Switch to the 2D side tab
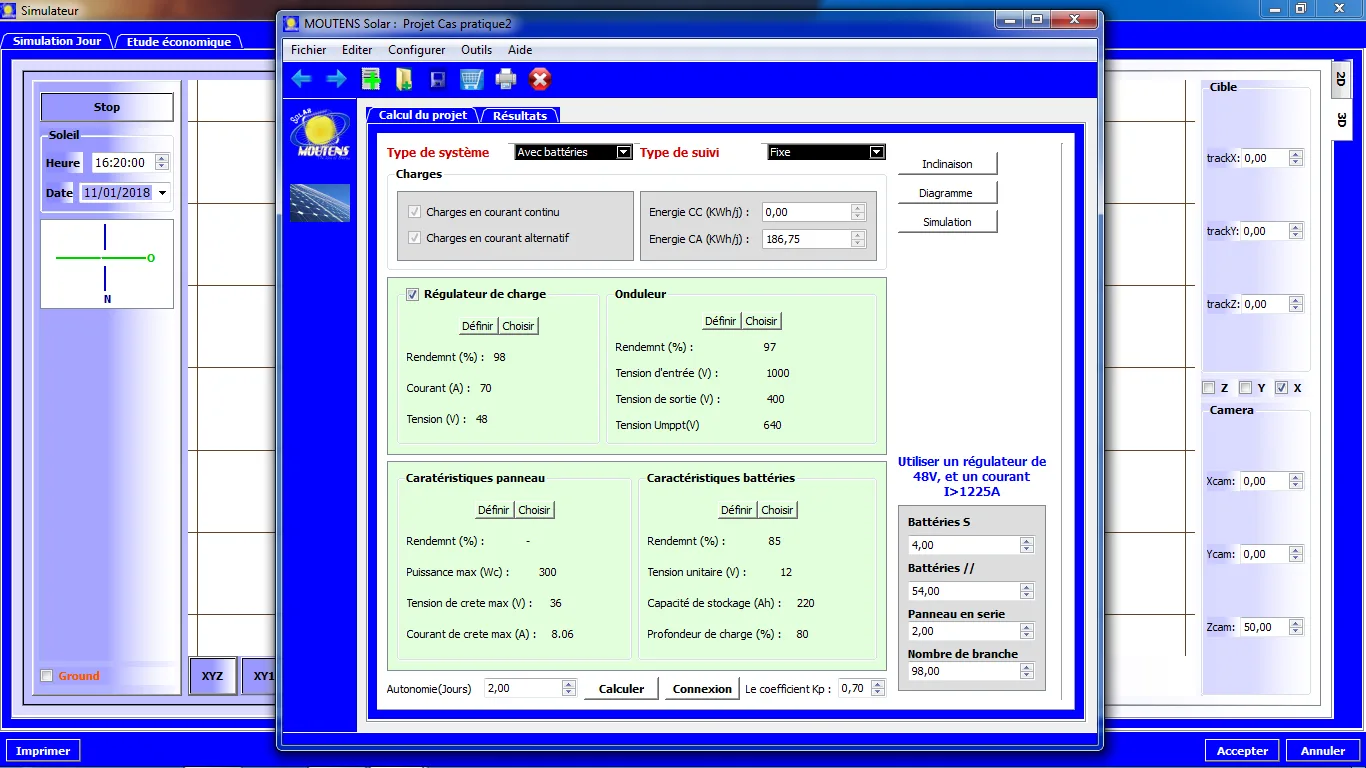The image size is (1366, 768). click(1341, 78)
